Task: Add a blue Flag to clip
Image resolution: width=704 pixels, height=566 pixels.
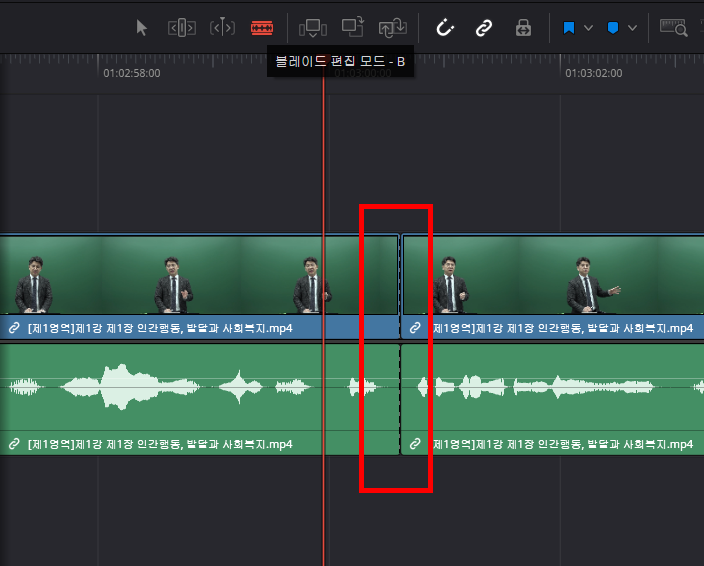Action: 569,28
